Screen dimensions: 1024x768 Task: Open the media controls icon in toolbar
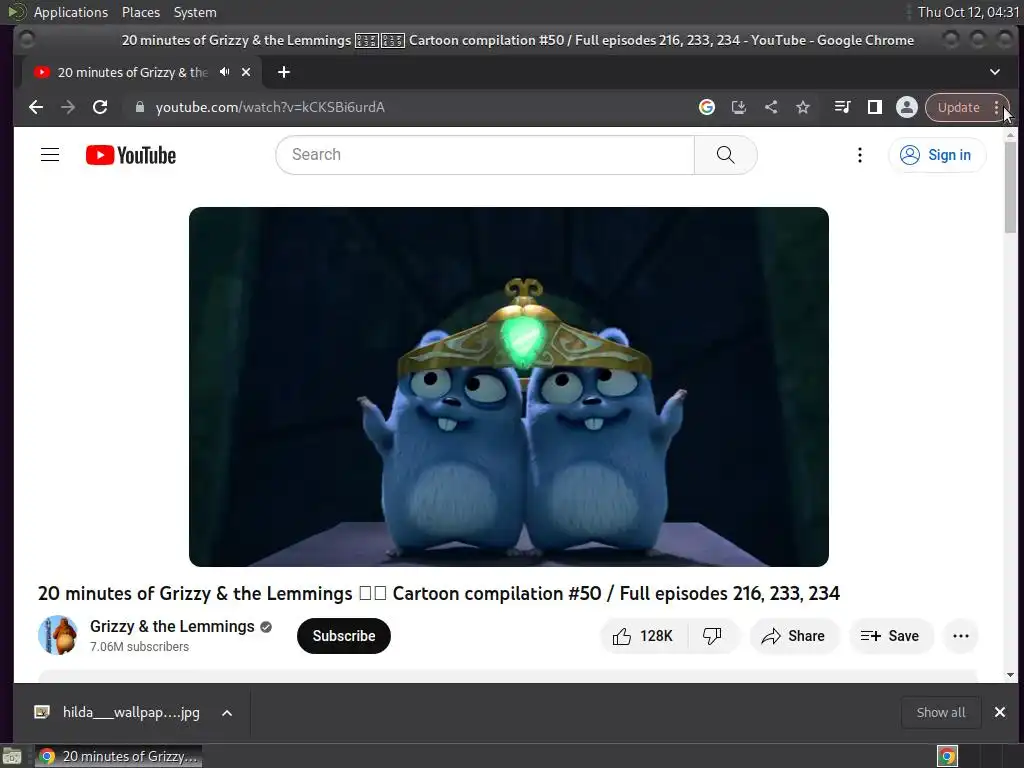point(842,107)
